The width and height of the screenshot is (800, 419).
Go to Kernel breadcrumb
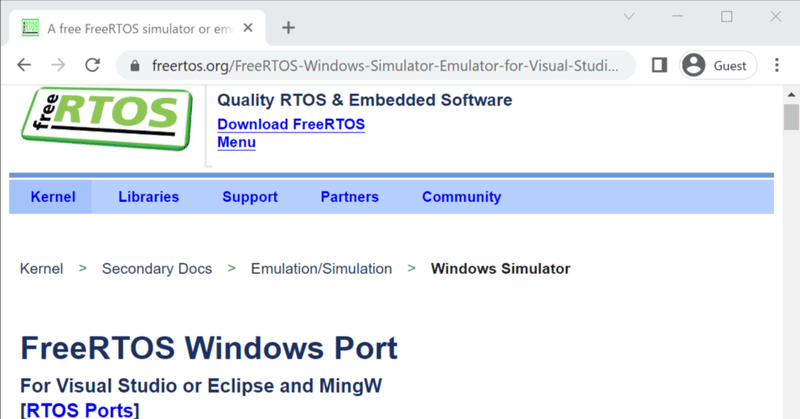point(41,269)
